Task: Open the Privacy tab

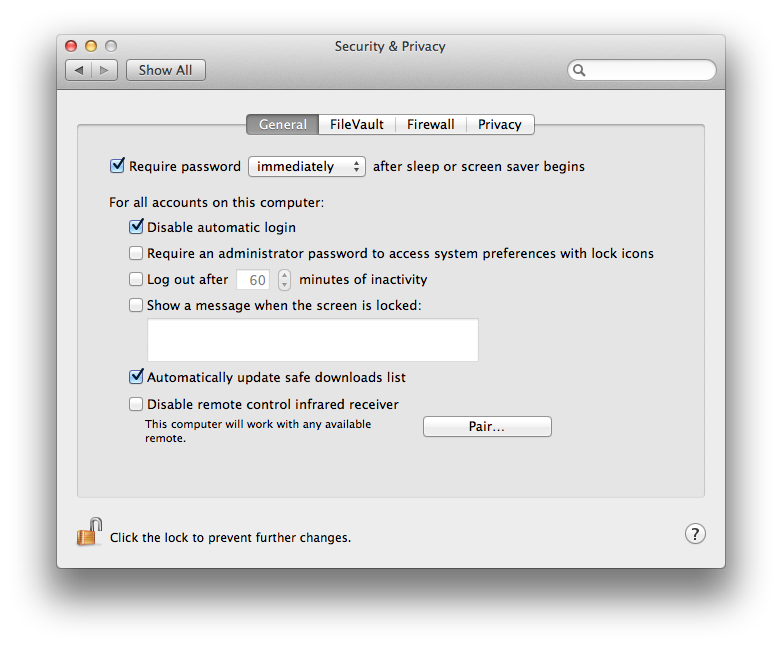Action: coord(500,125)
